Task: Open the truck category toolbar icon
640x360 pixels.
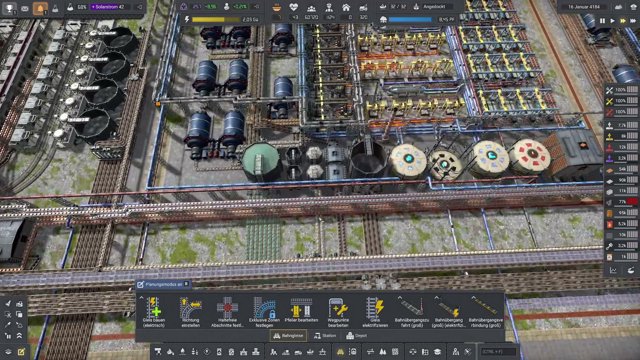Action: point(298,351)
